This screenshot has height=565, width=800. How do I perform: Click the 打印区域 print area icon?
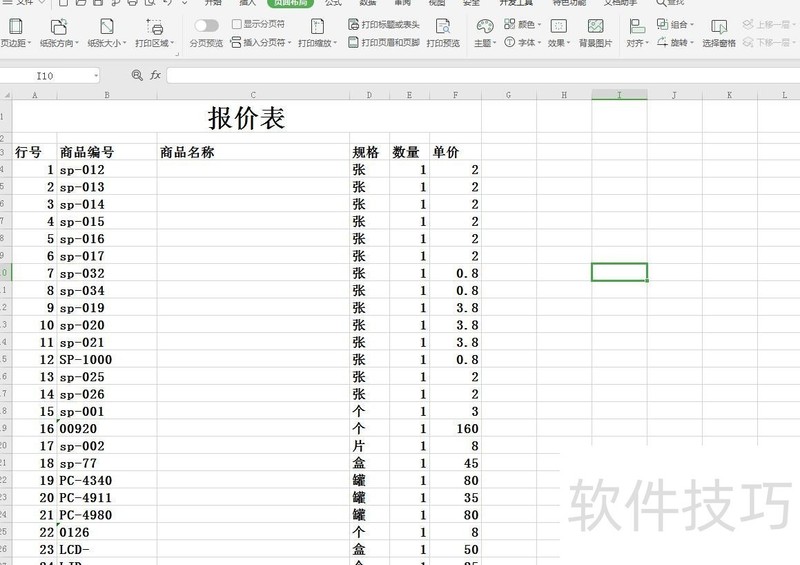tap(155, 26)
